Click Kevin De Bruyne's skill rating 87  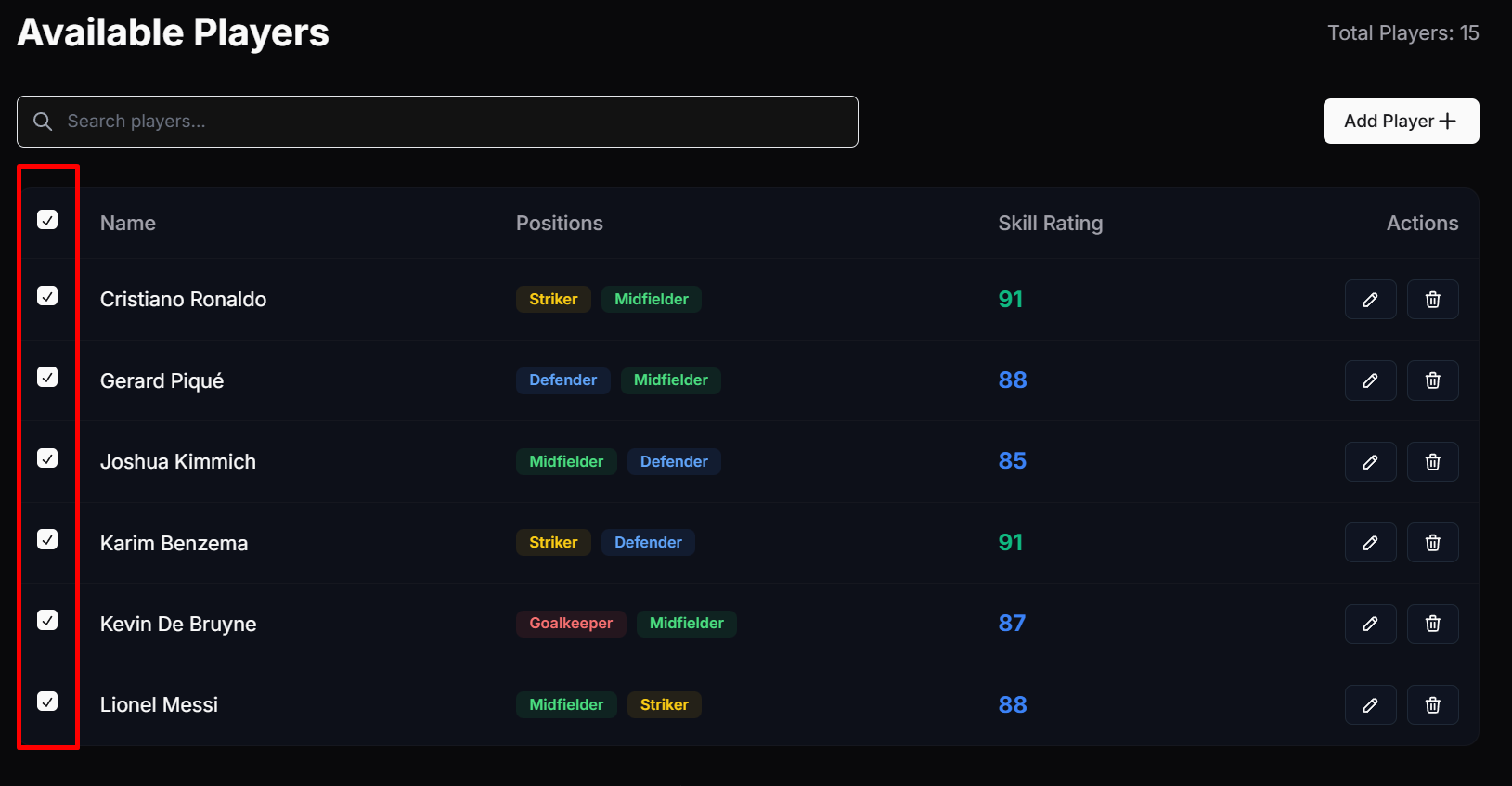pos(1012,624)
